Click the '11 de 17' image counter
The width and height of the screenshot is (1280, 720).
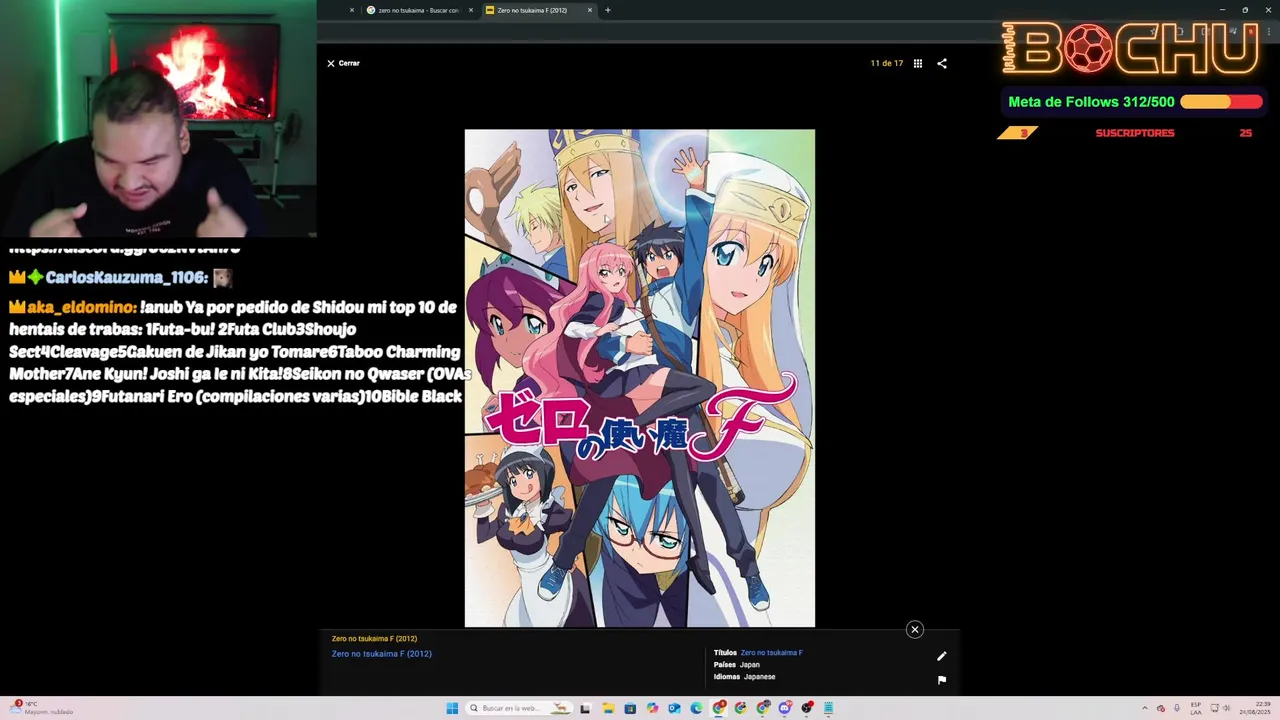coord(886,63)
